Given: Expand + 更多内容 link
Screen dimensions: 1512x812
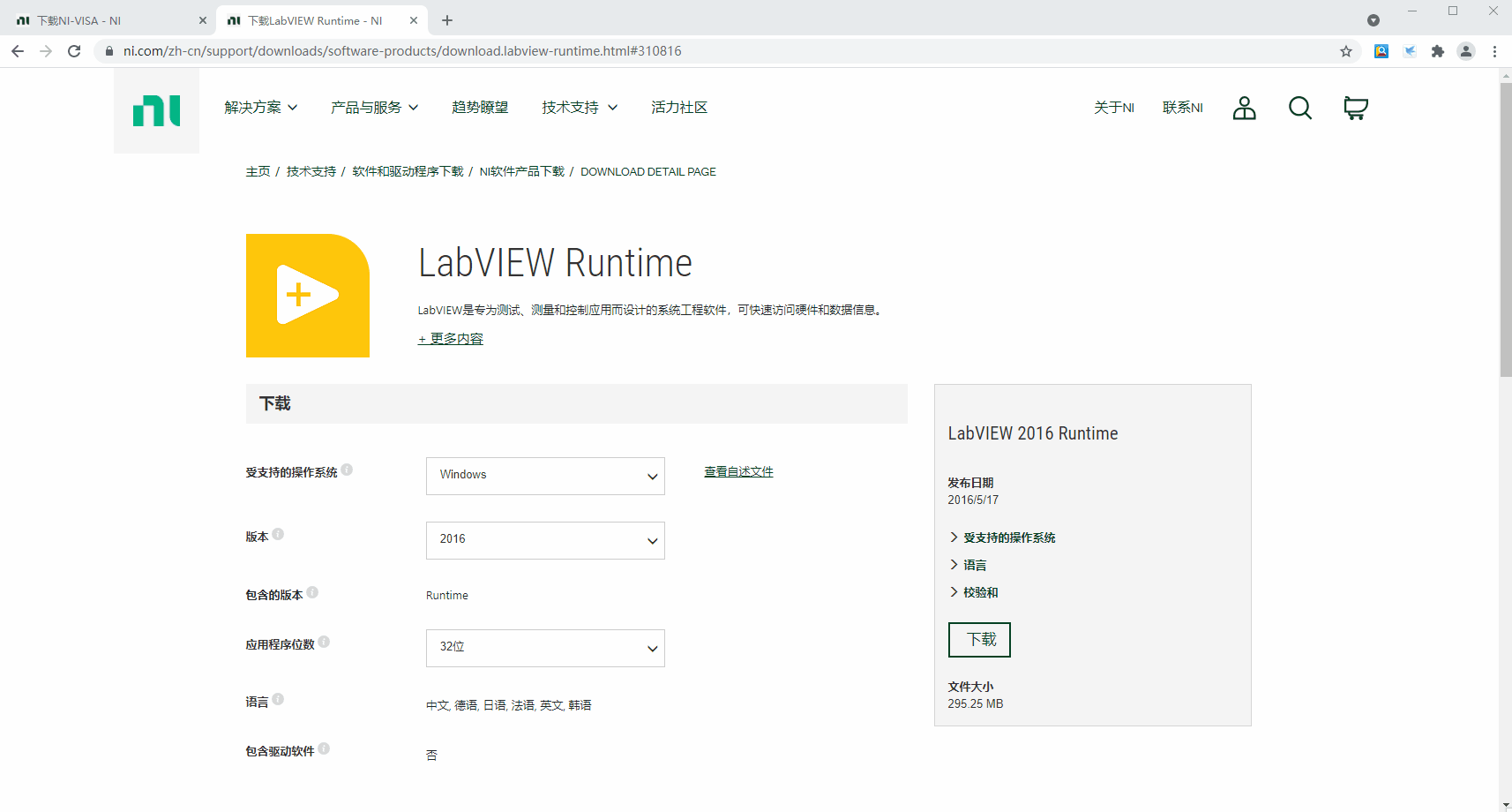Looking at the screenshot, I should coord(451,339).
